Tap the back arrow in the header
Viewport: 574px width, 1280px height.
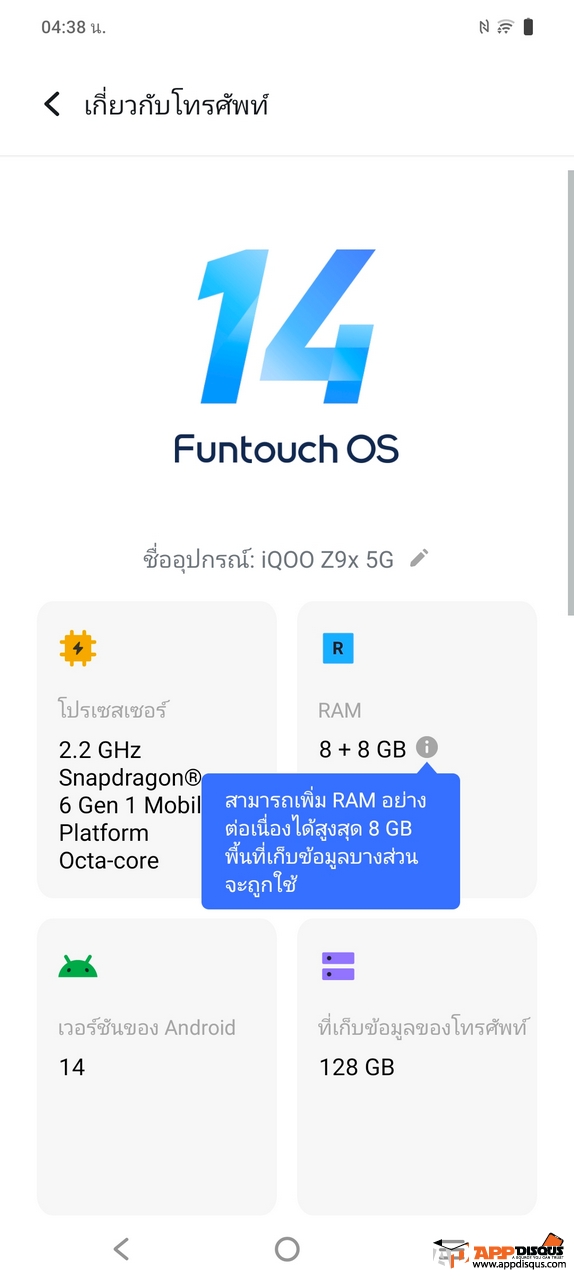pos(52,104)
